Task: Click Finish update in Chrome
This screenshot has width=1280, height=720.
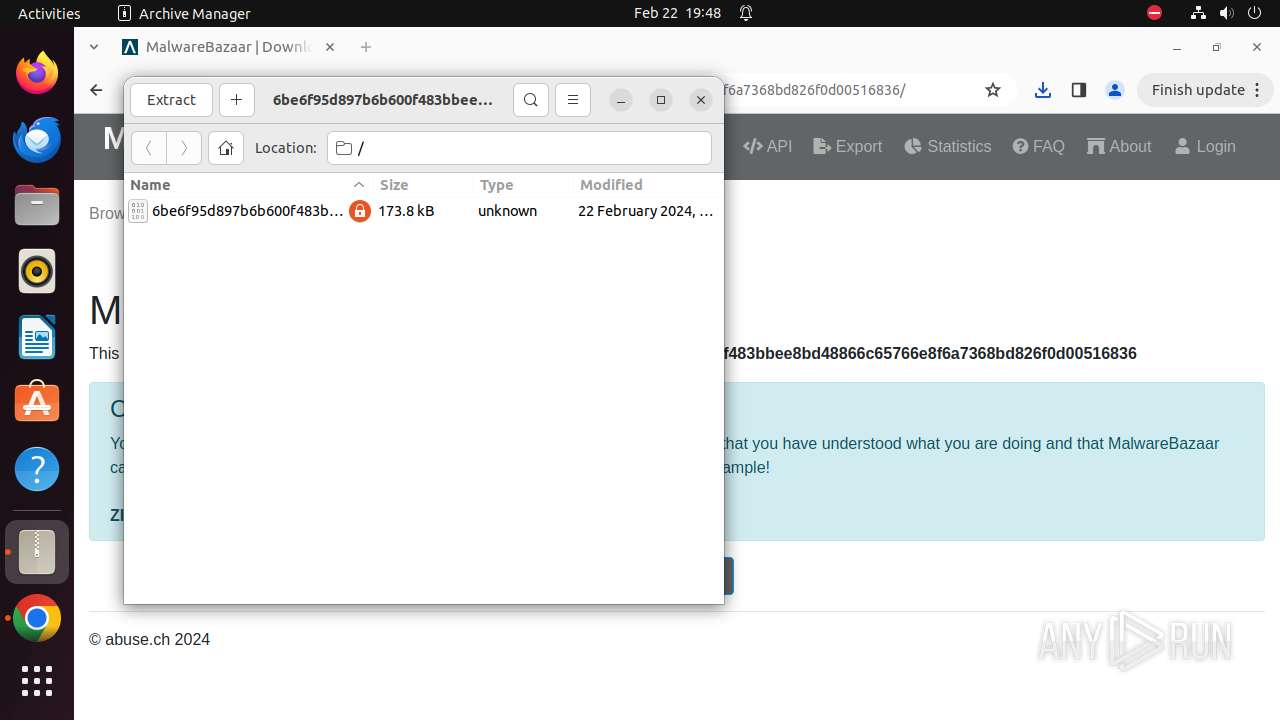Action: point(1198,90)
